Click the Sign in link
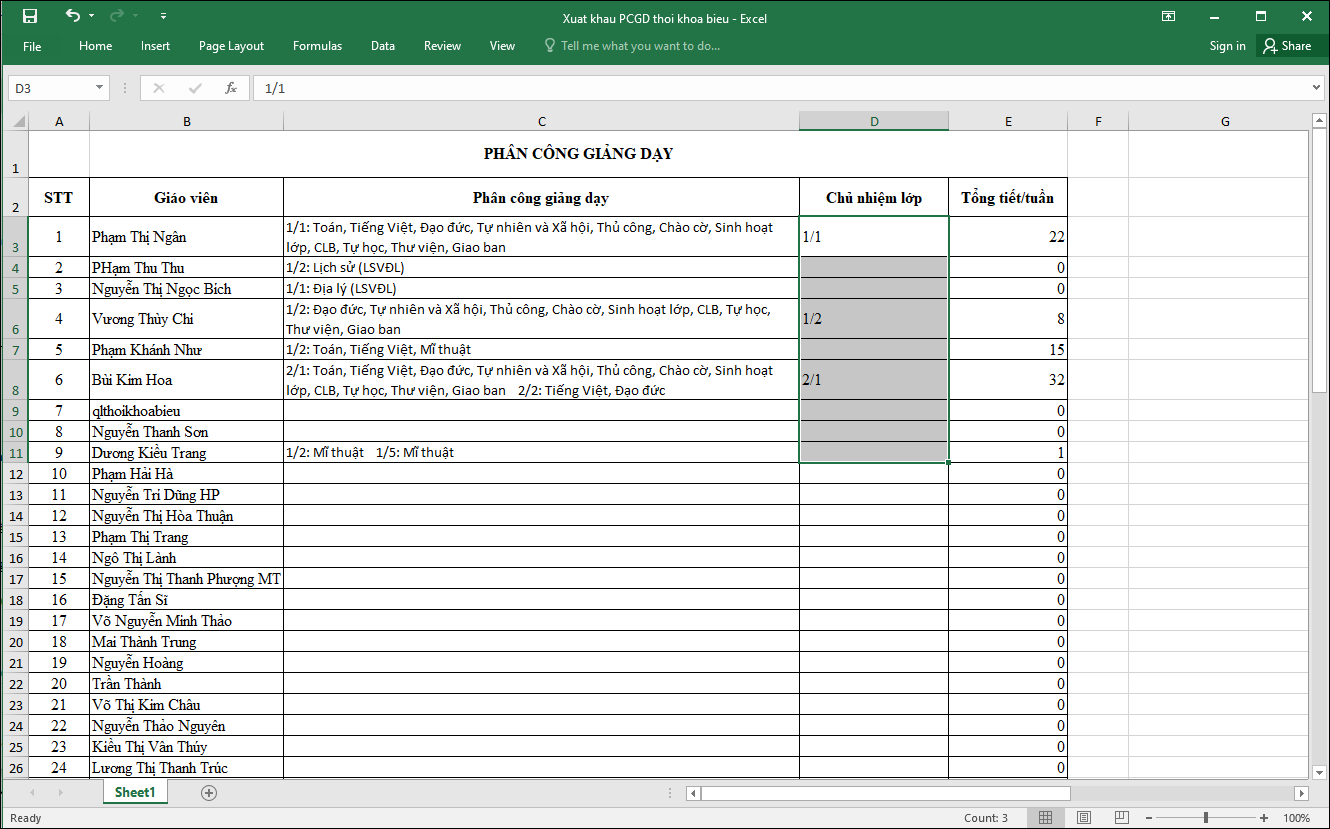This screenshot has height=829, width=1330. pyautogui.click(x=1227, y=46)
